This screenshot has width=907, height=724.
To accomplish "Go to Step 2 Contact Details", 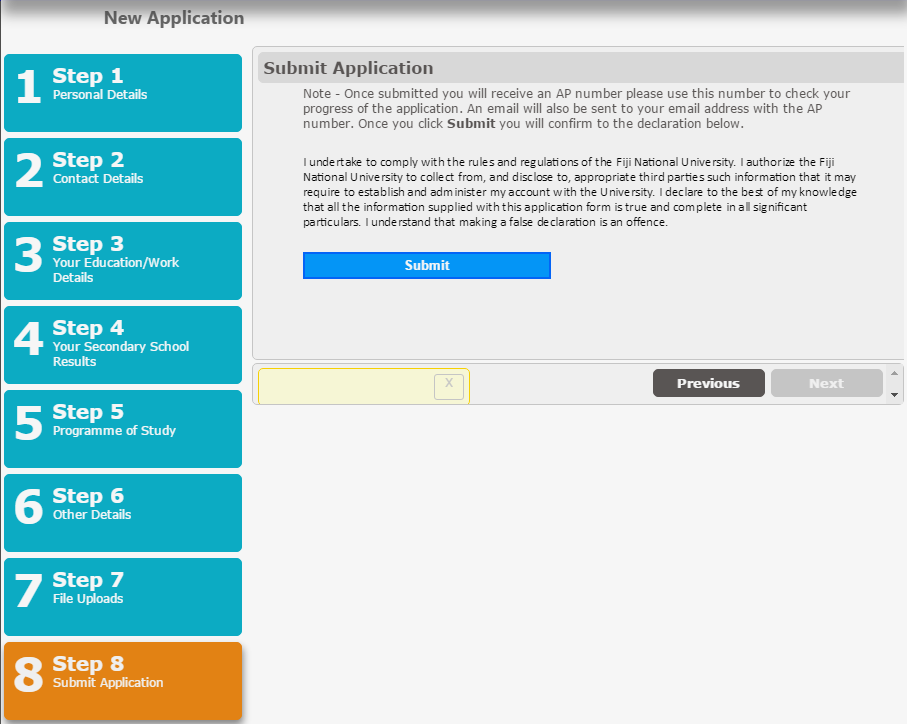I will tap(123, 177).
